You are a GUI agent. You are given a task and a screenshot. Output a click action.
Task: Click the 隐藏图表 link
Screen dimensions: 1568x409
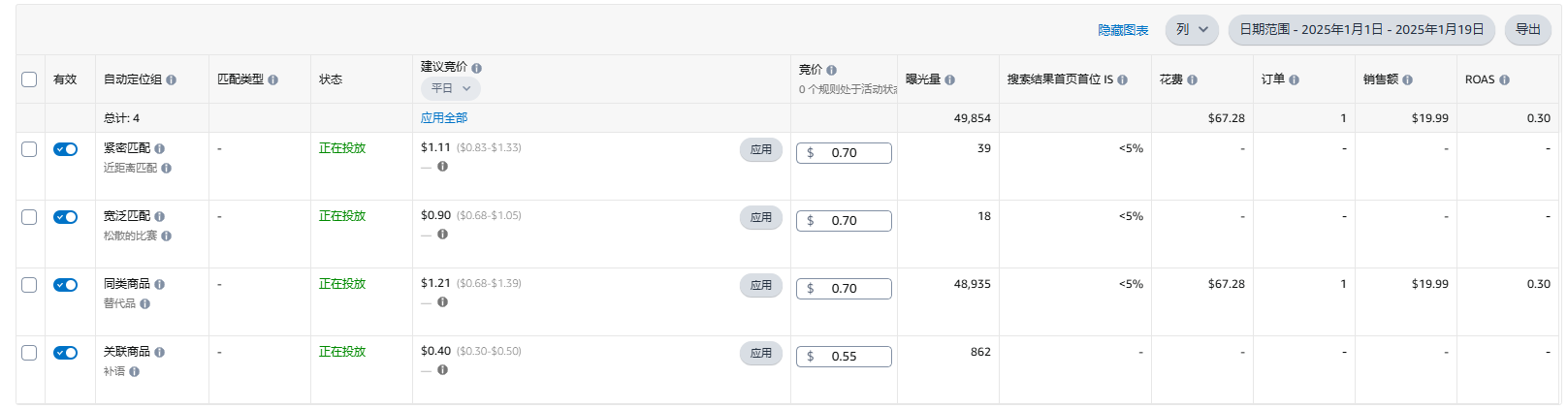tap(1123, 30)
